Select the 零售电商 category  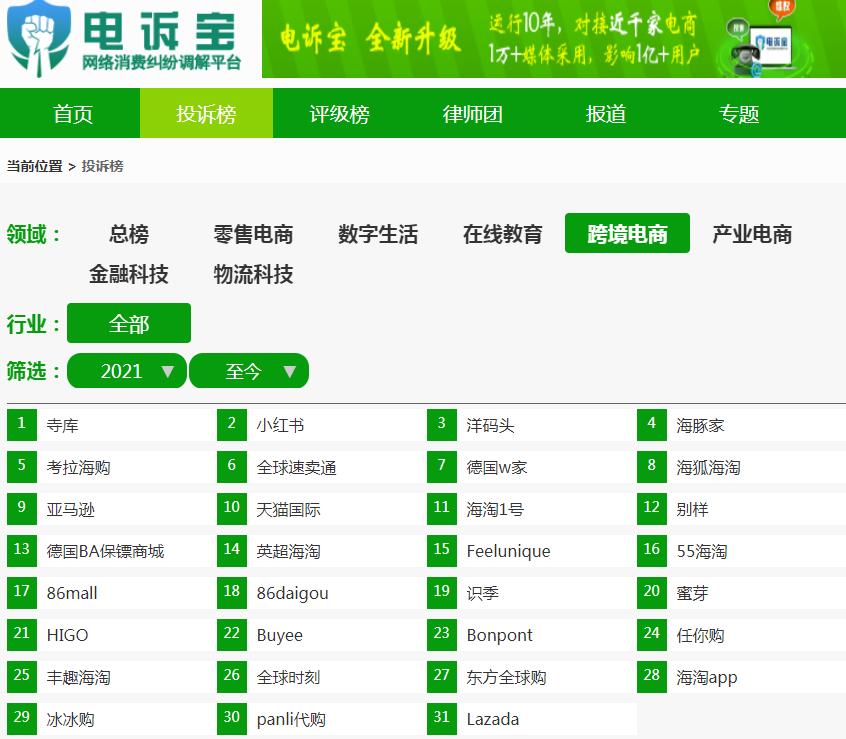(x=252, y=234)
